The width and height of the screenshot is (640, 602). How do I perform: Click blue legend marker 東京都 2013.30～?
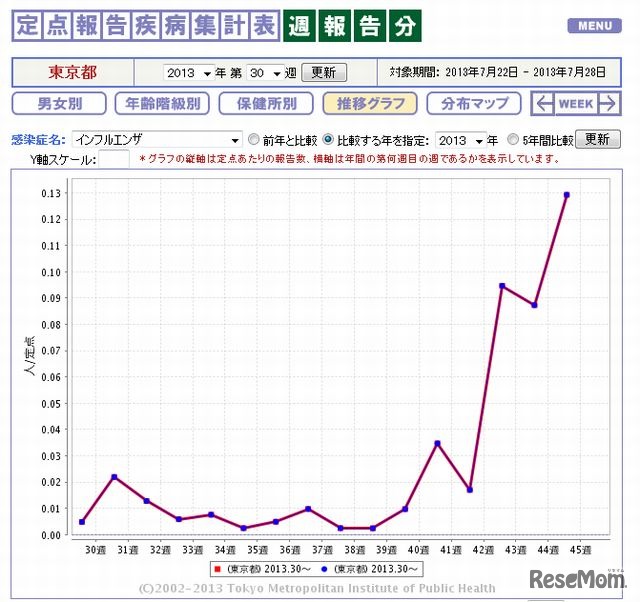click(x=324, y=569)
